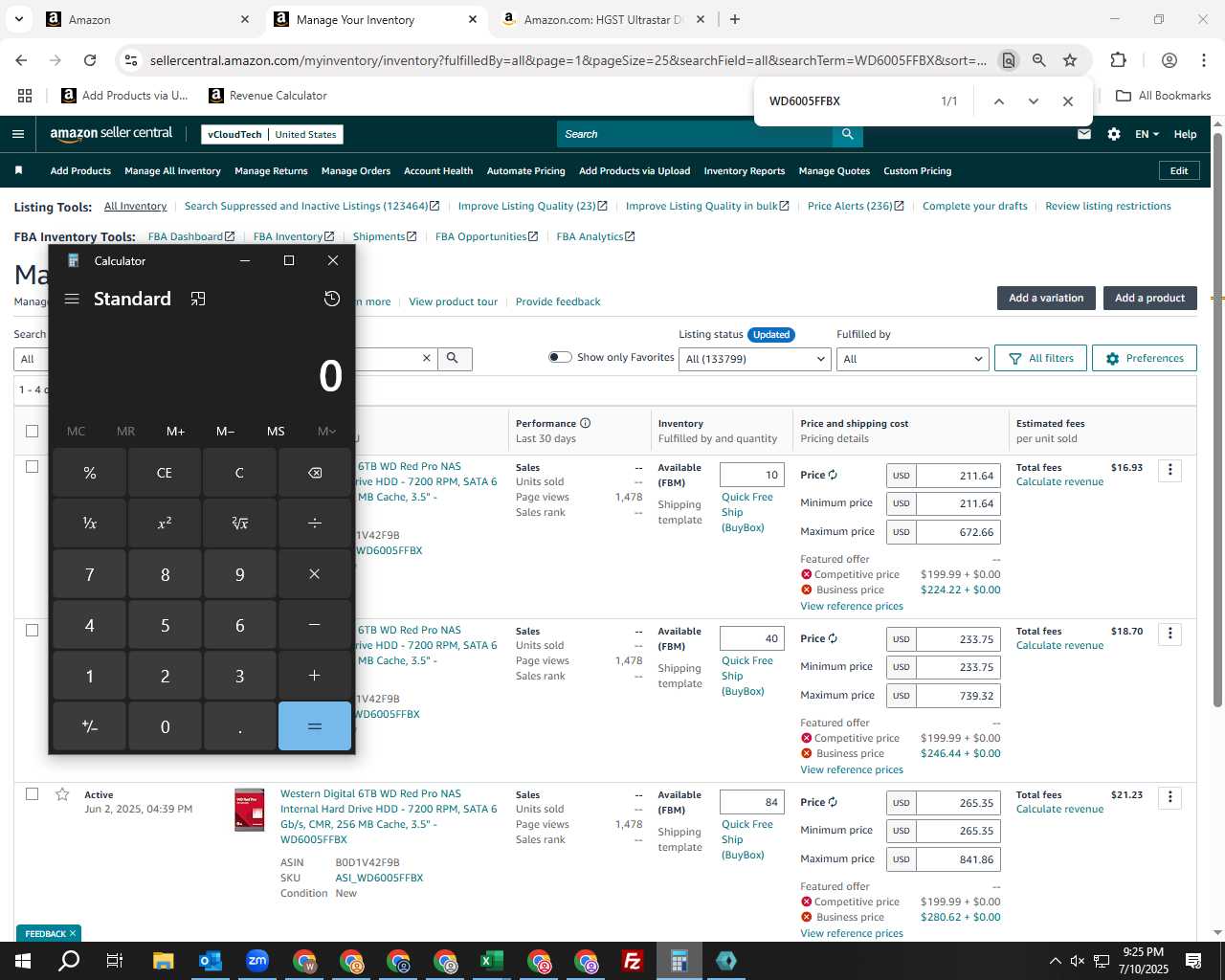Click find-bar previous result arrow

tap(999, 101)
